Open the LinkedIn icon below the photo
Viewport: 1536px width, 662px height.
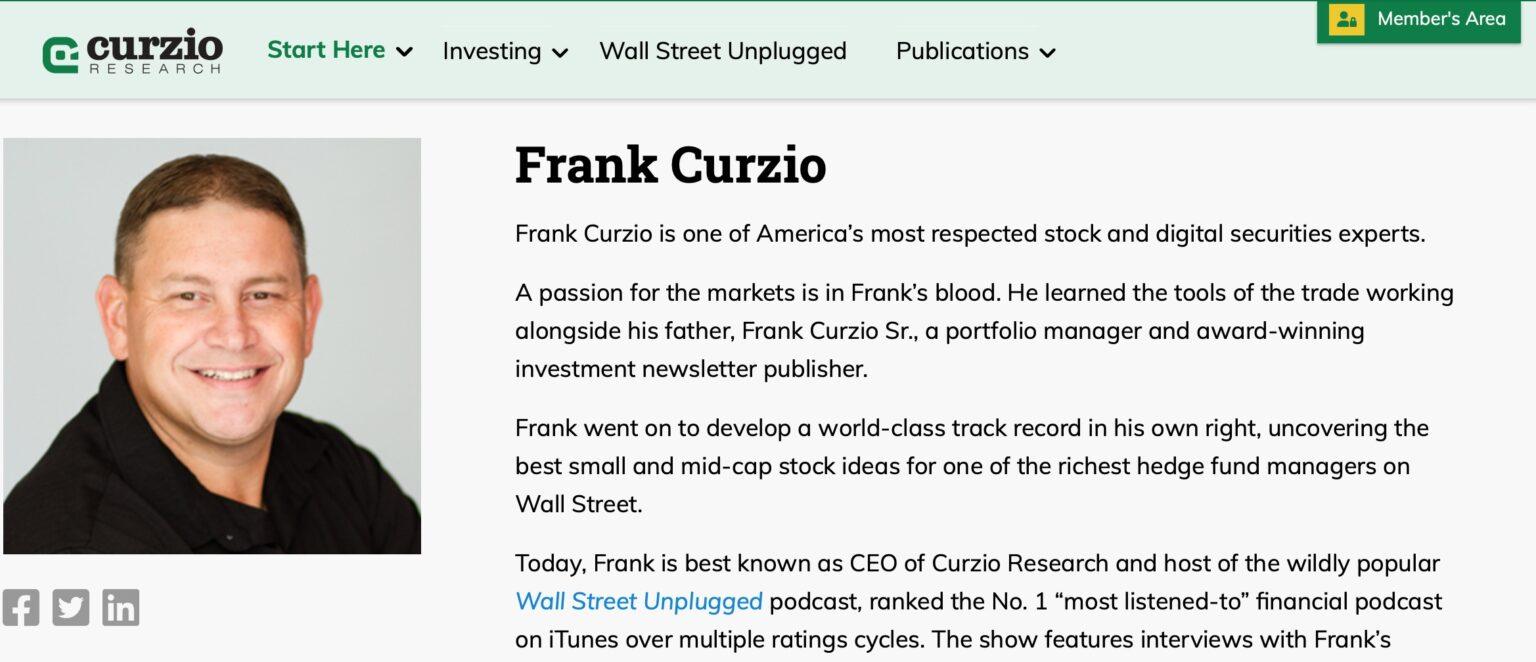click(119, 606)
